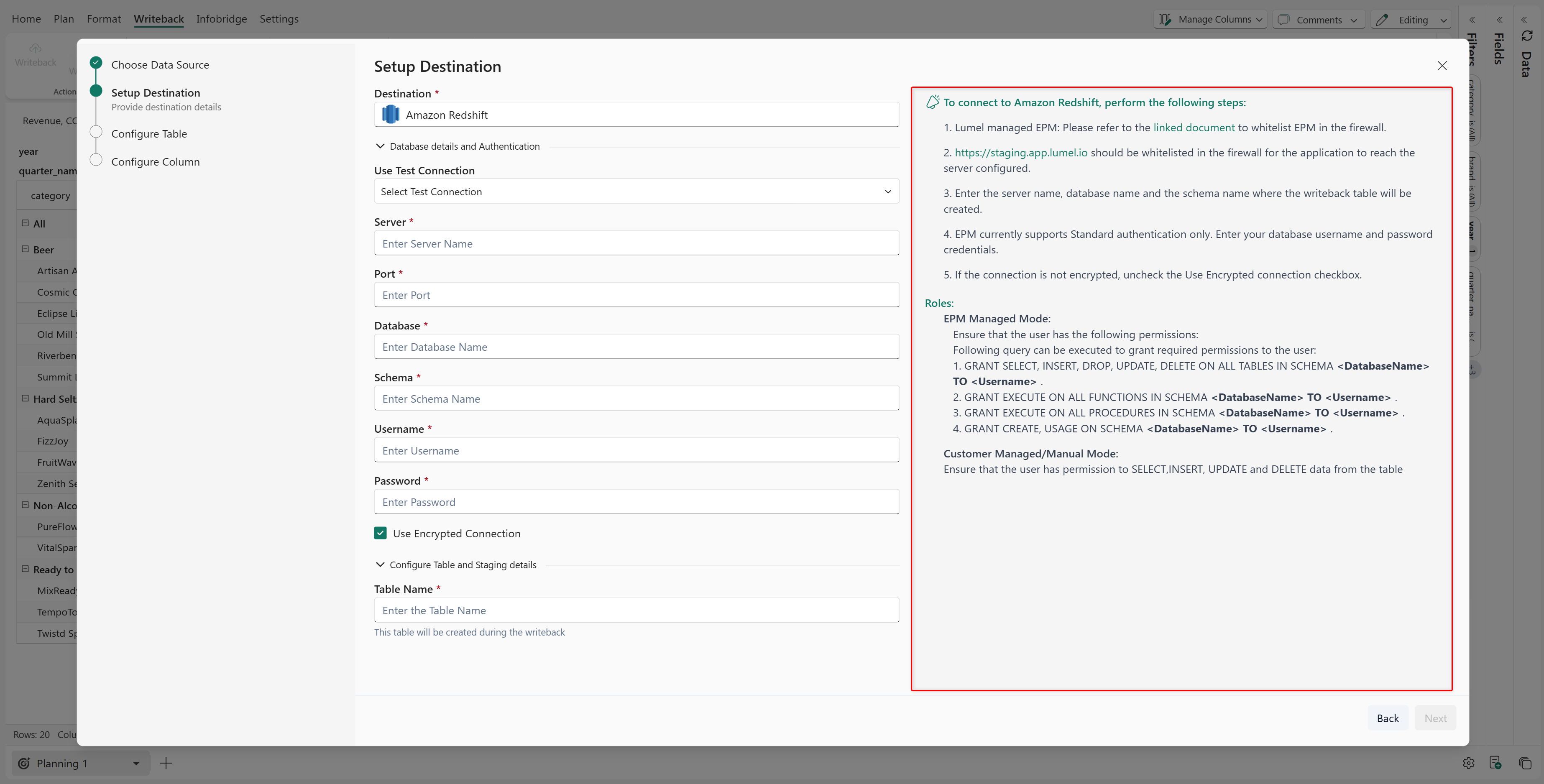
Task: Click the Comments speech bubble icon
Action: [x=1283, y=19]
